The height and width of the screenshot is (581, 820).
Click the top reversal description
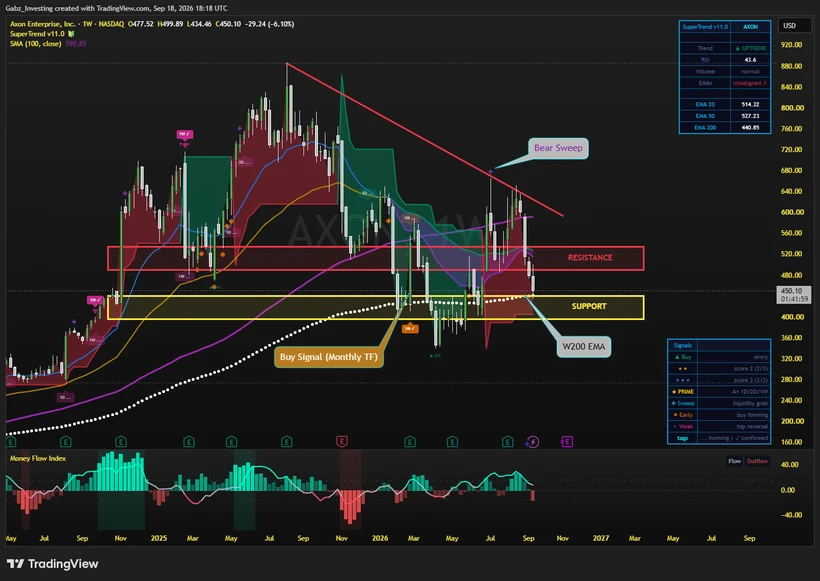point(752,427)
